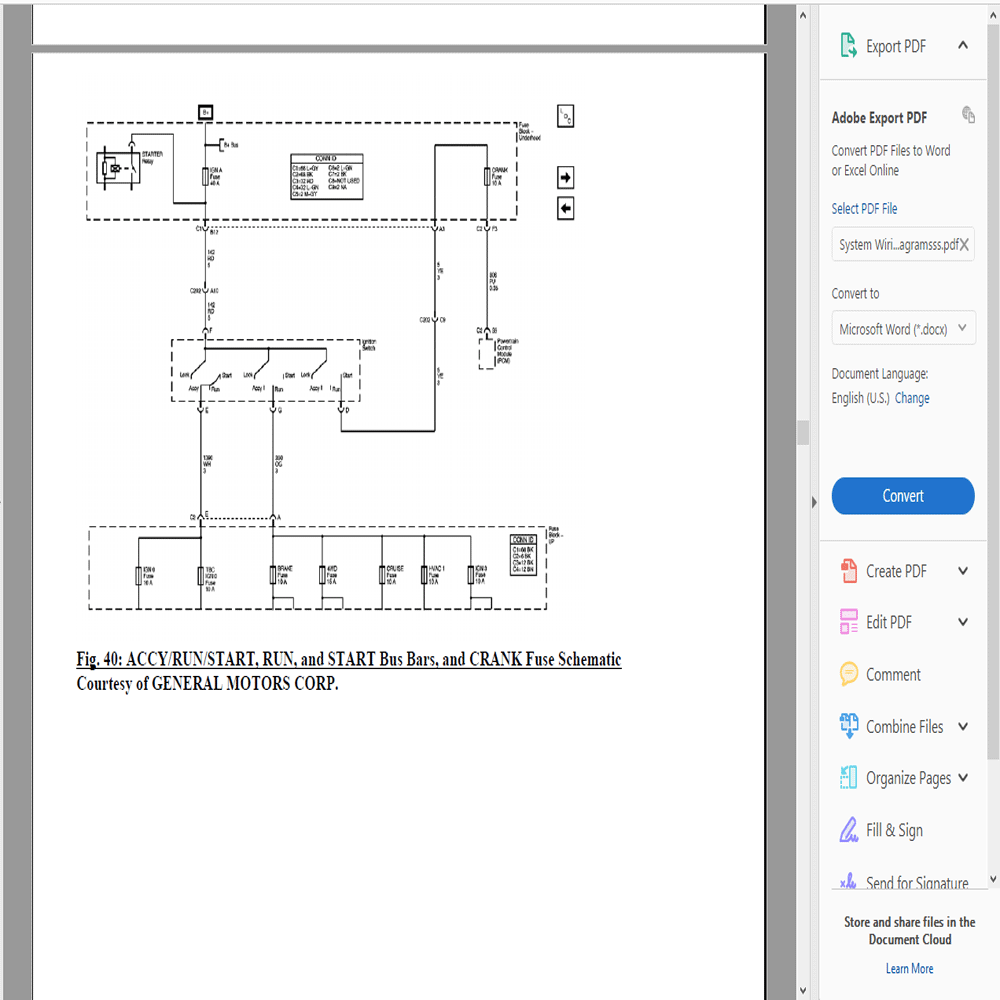Click the Fill & Sign label

click(894, 830)
